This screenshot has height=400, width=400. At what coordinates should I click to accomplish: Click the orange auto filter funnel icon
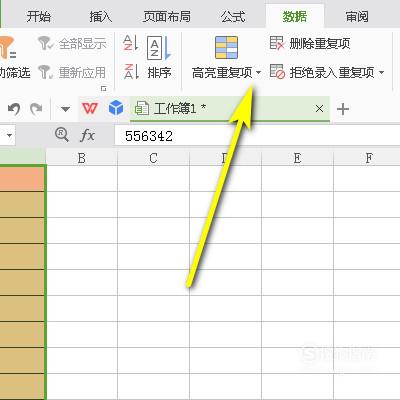click(7, 47)
